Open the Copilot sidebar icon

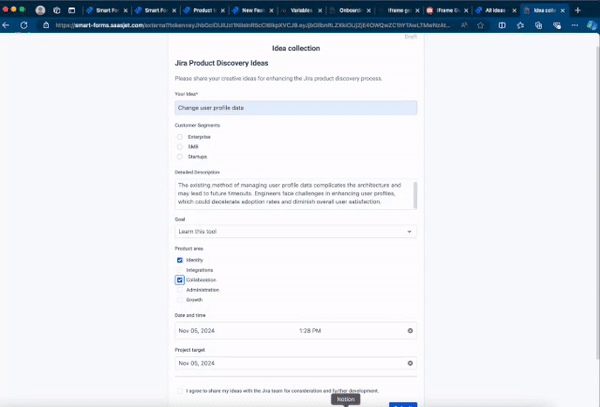click(x=592, y=25)
